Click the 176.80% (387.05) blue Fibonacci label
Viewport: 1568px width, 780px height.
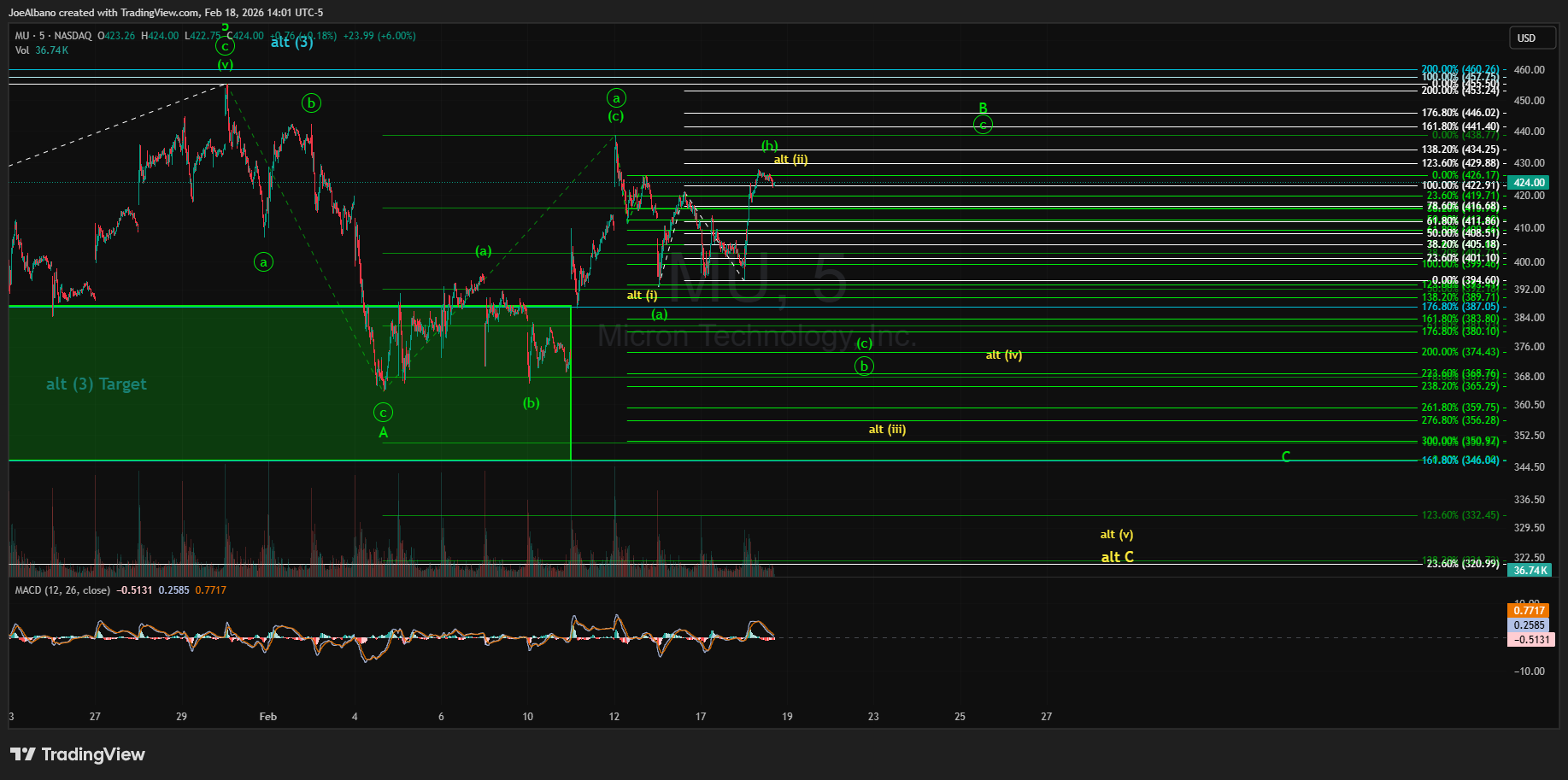[x=1460, y=307]
